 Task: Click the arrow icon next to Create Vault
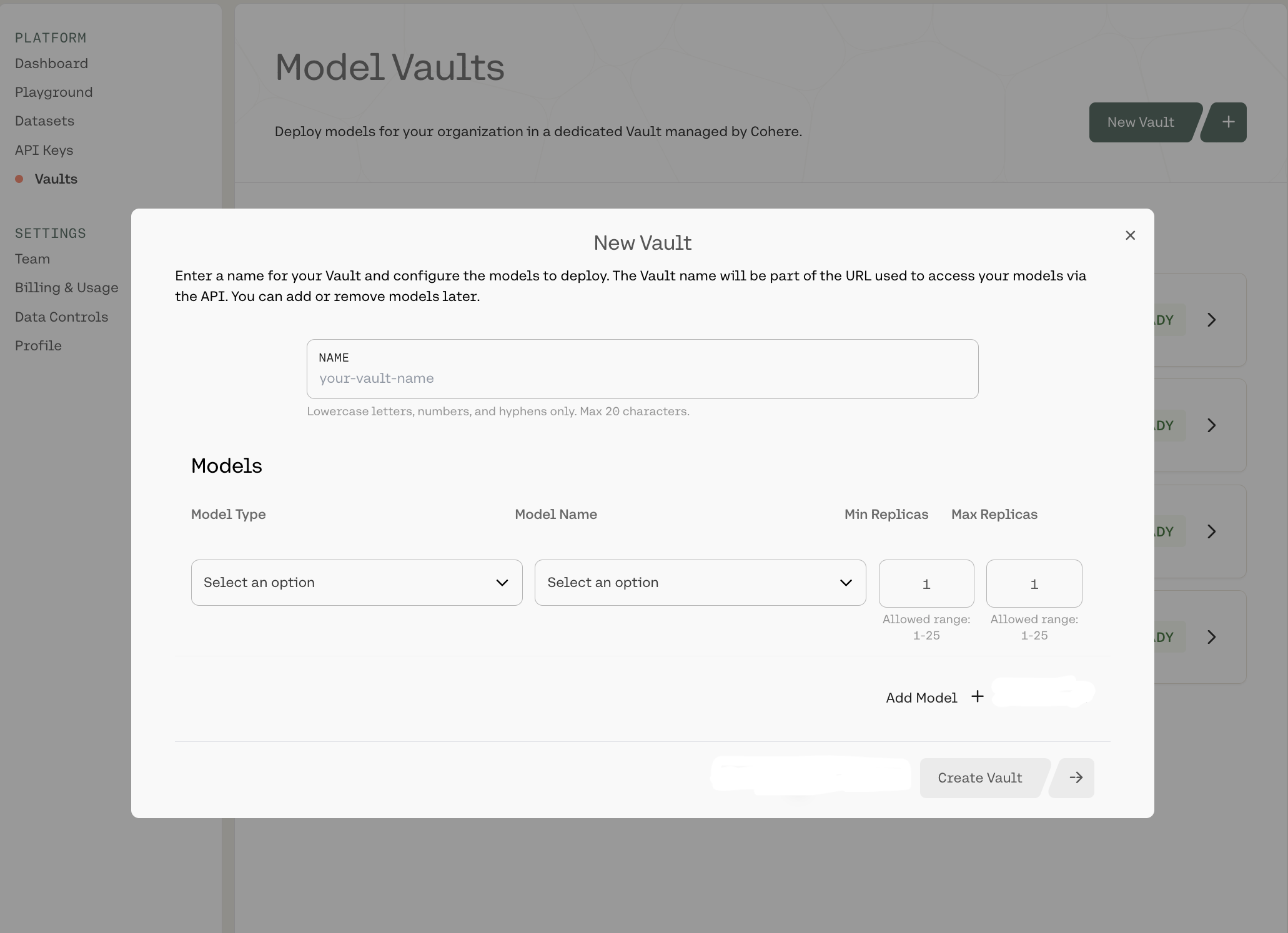pos(1076,777)
